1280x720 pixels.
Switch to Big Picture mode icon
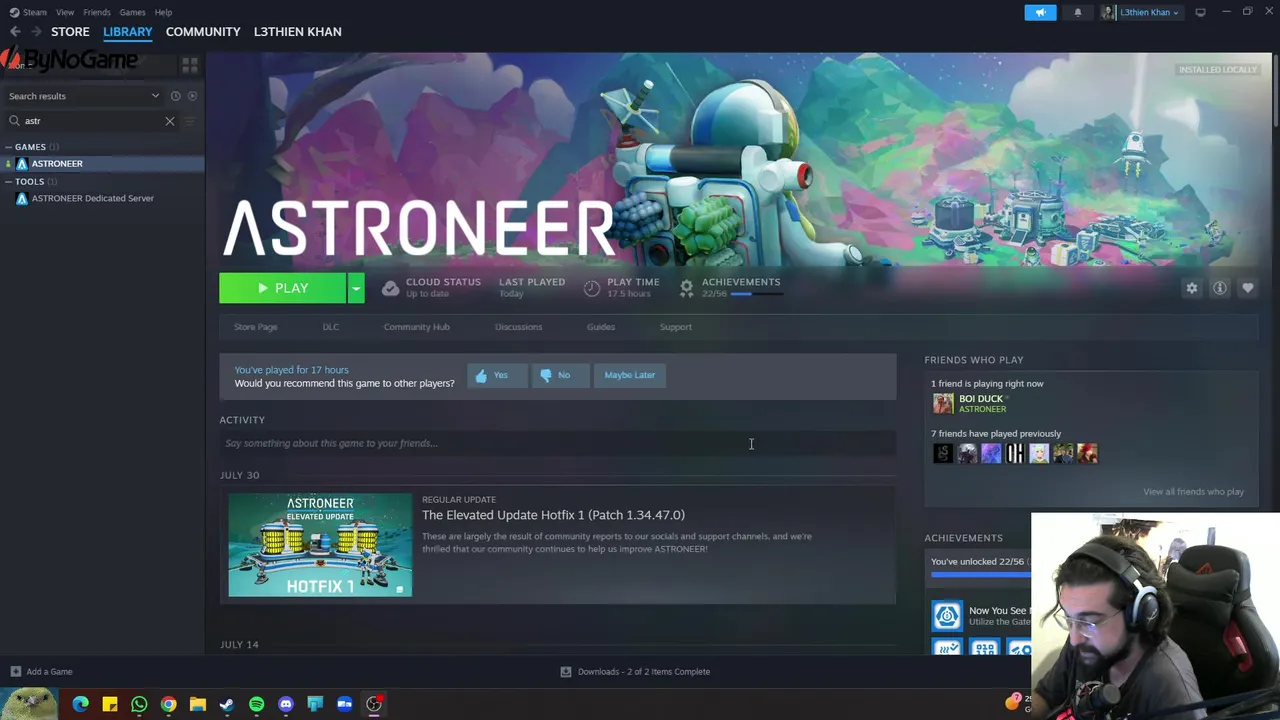tap(1200, 12)
